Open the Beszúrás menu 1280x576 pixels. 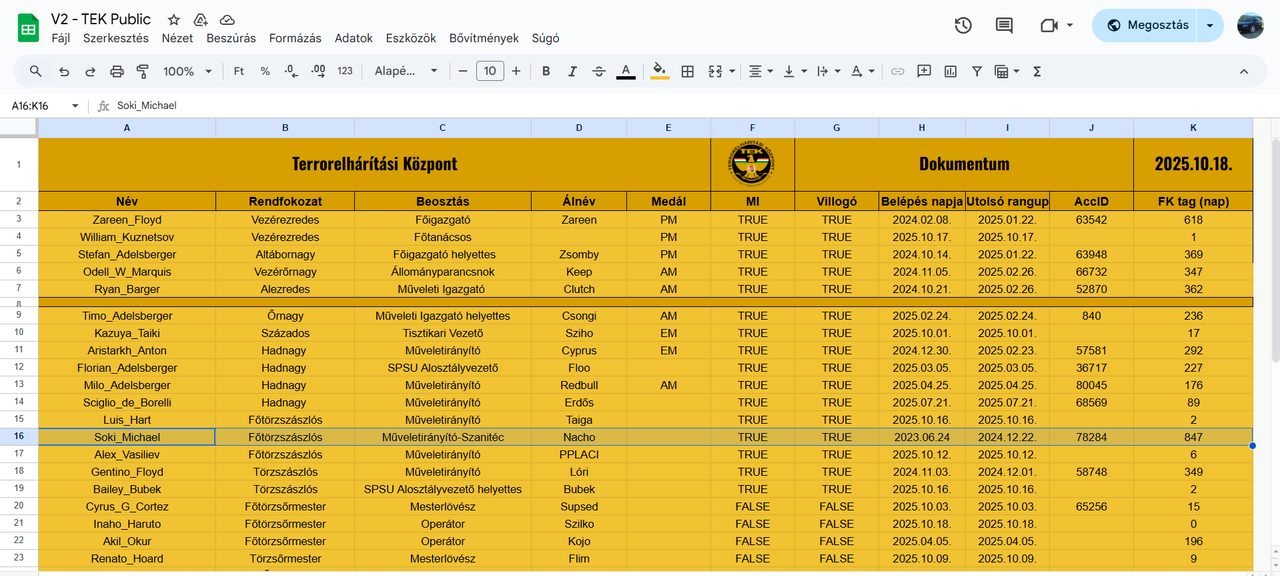pyautogui.click(x=231, y=38)
